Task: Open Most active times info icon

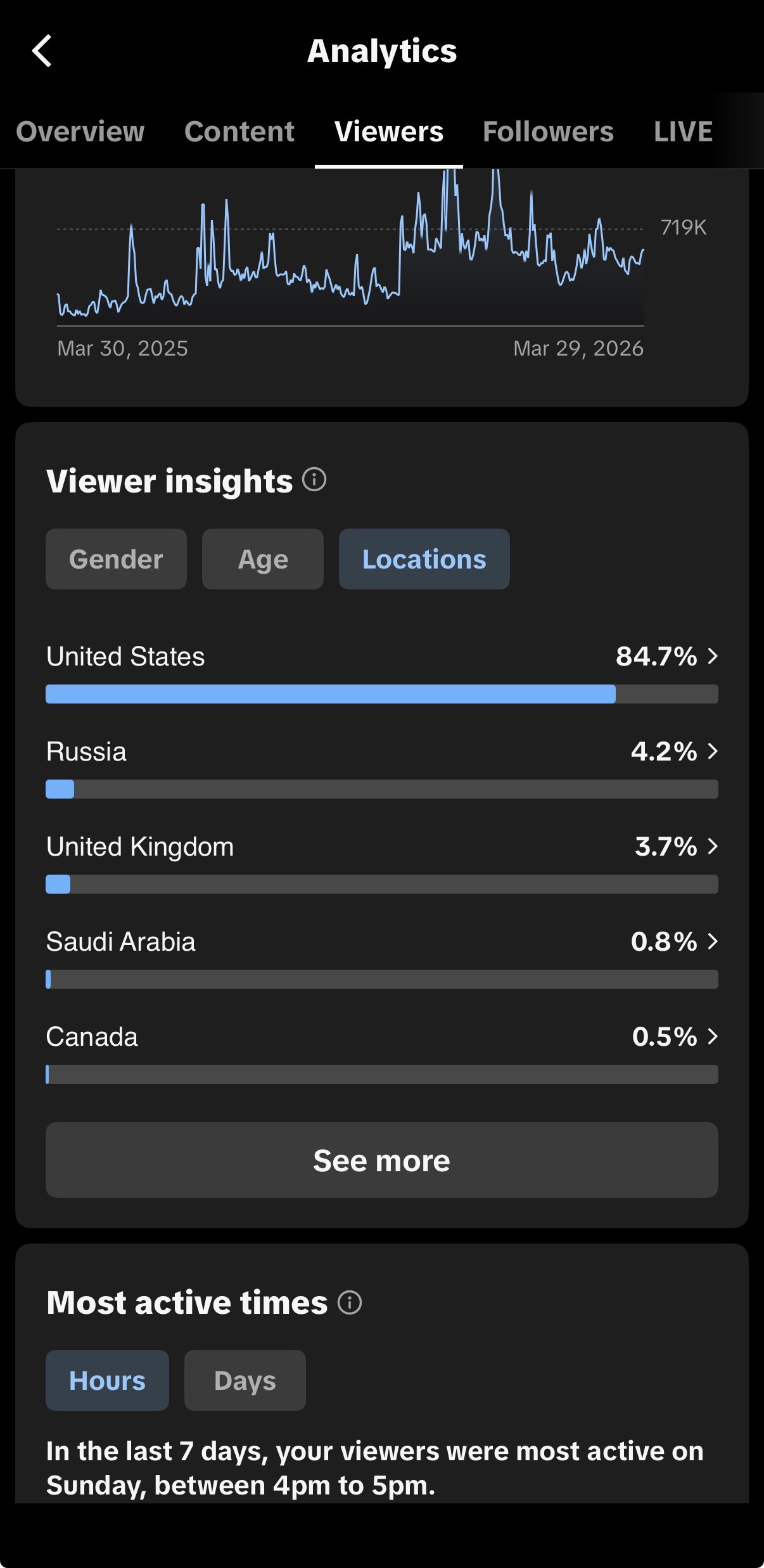Action: coord(350,1302)
